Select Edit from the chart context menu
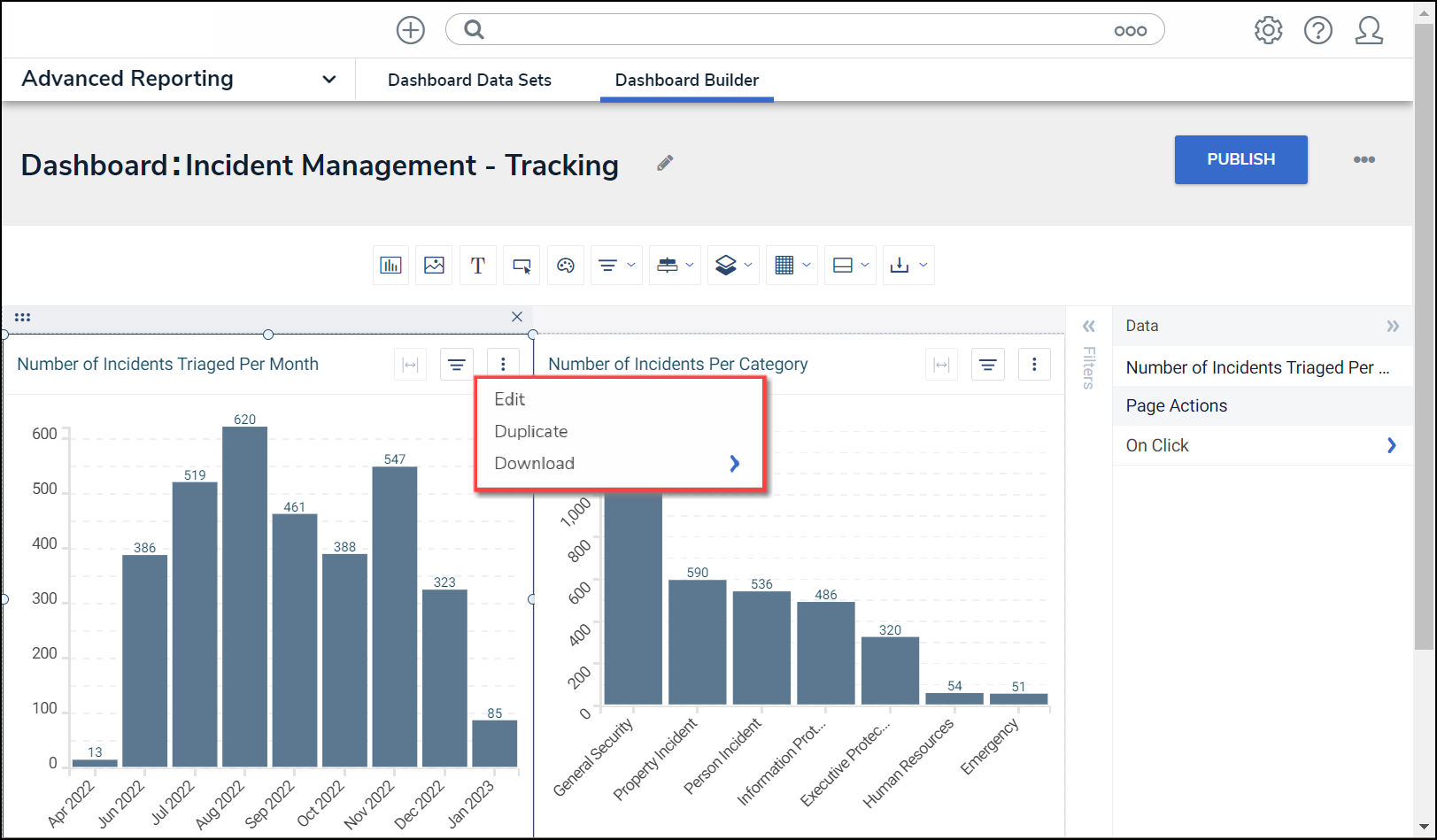Viewport: 1437px width, 840px height. click(510, 399)
